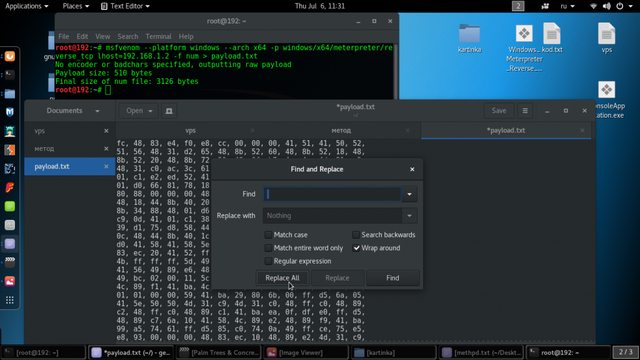Open the volume icon in the top bar
640x360 pixels.
click(x=607, y=6)
